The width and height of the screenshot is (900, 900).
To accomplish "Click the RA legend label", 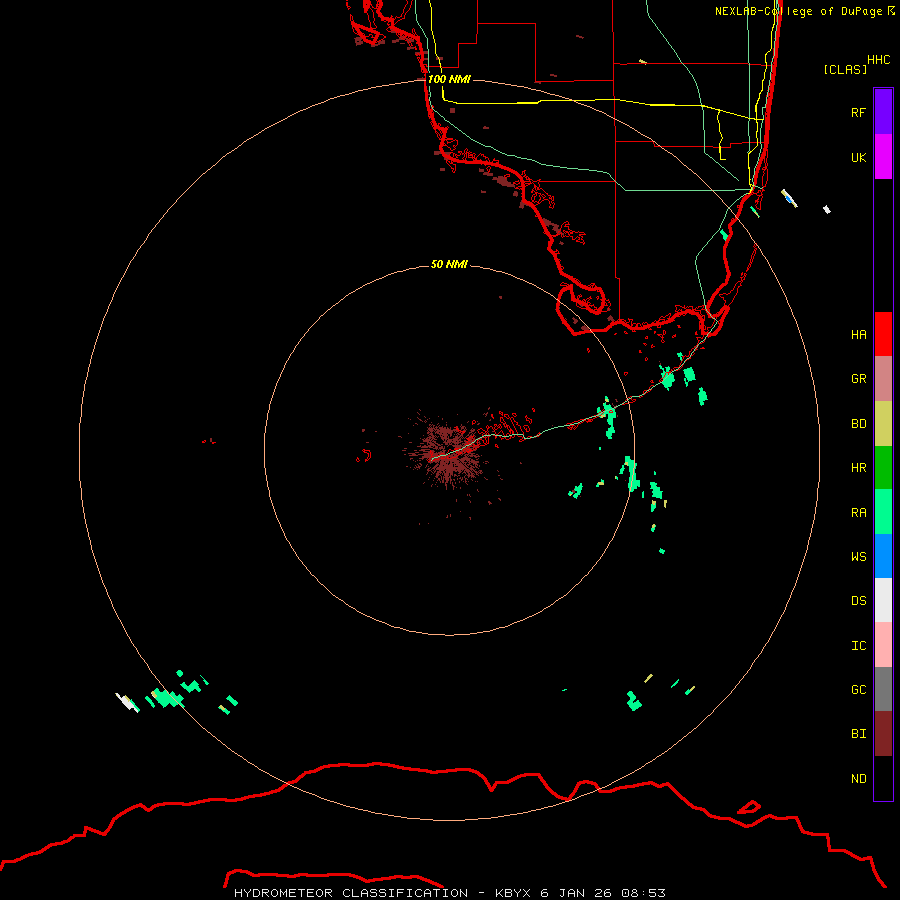I will (x=858, y=513).
